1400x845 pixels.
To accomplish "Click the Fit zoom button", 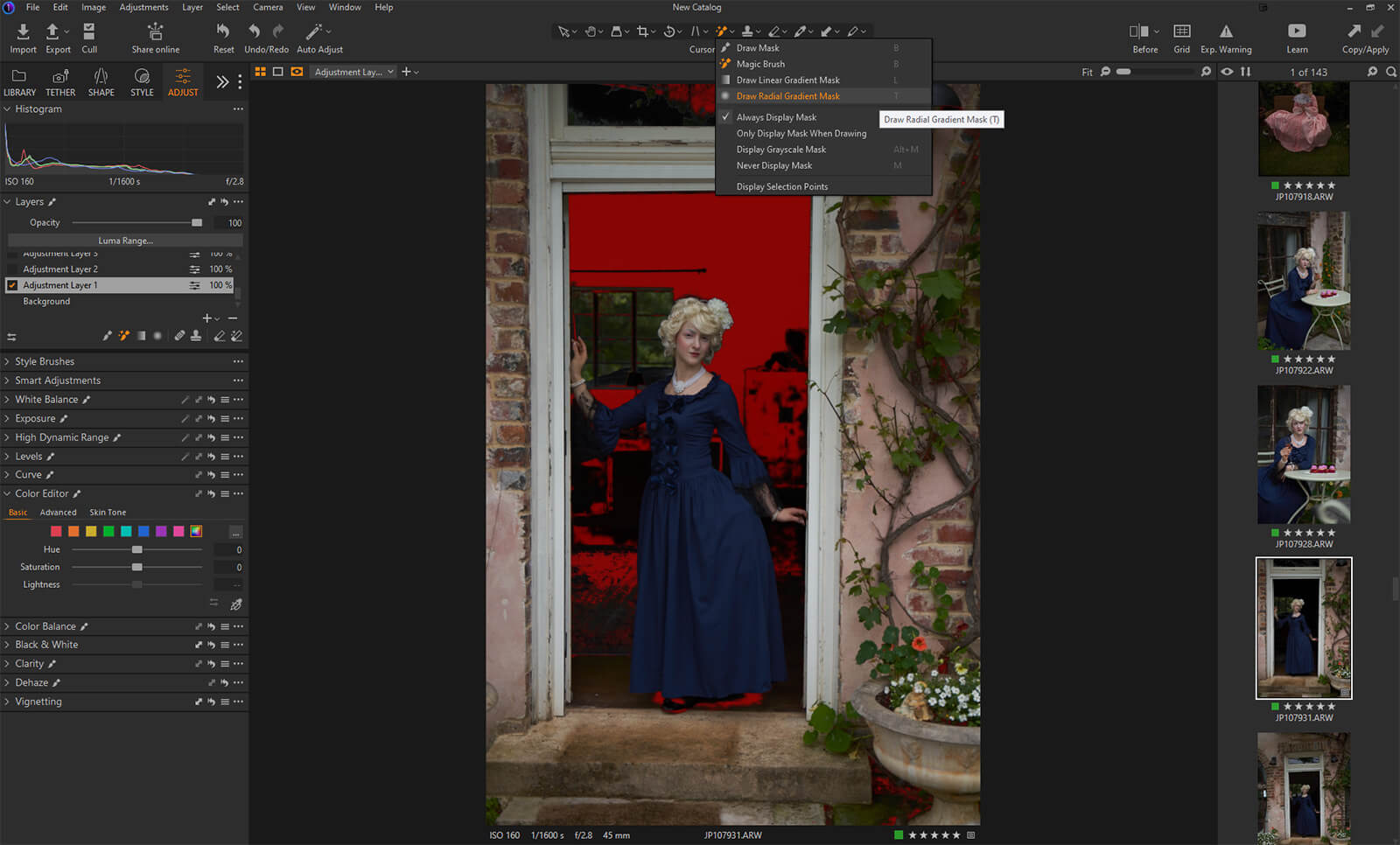I will 1087,73.
